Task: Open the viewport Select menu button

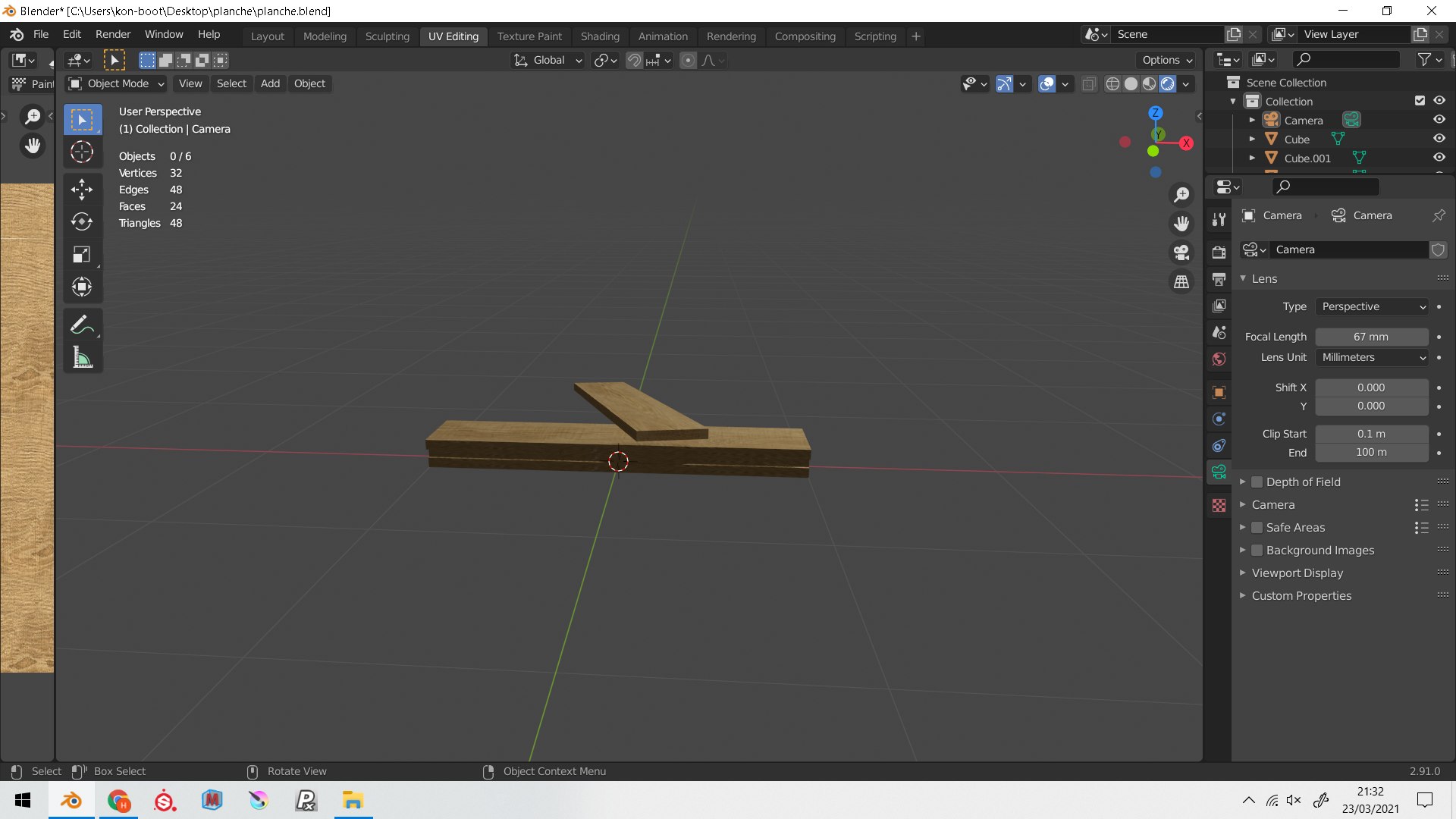Action: (x=231, y=83)
